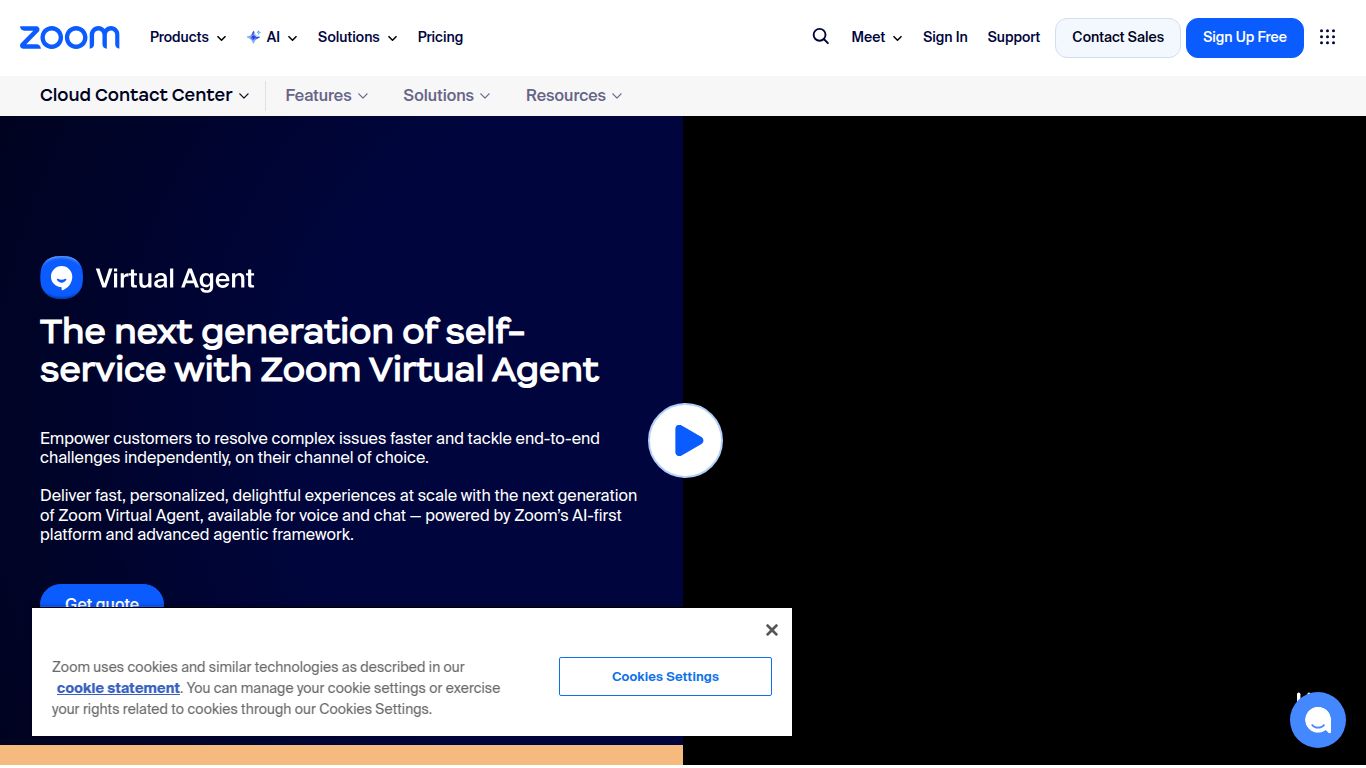
Task: Expand the Features dropdown
Action: coord(325,95)
